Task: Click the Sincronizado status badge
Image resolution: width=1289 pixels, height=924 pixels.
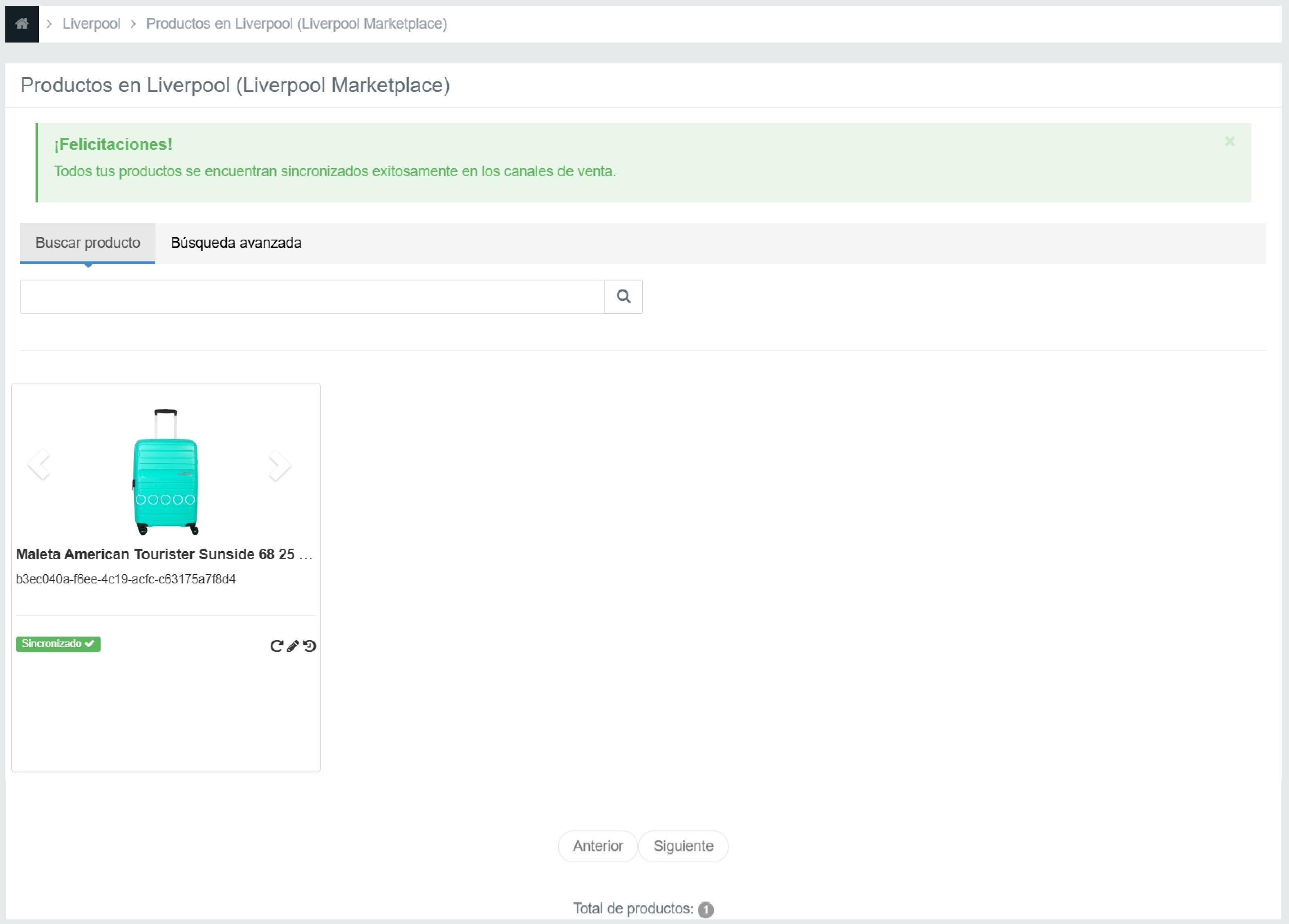Action: (58, 644)
